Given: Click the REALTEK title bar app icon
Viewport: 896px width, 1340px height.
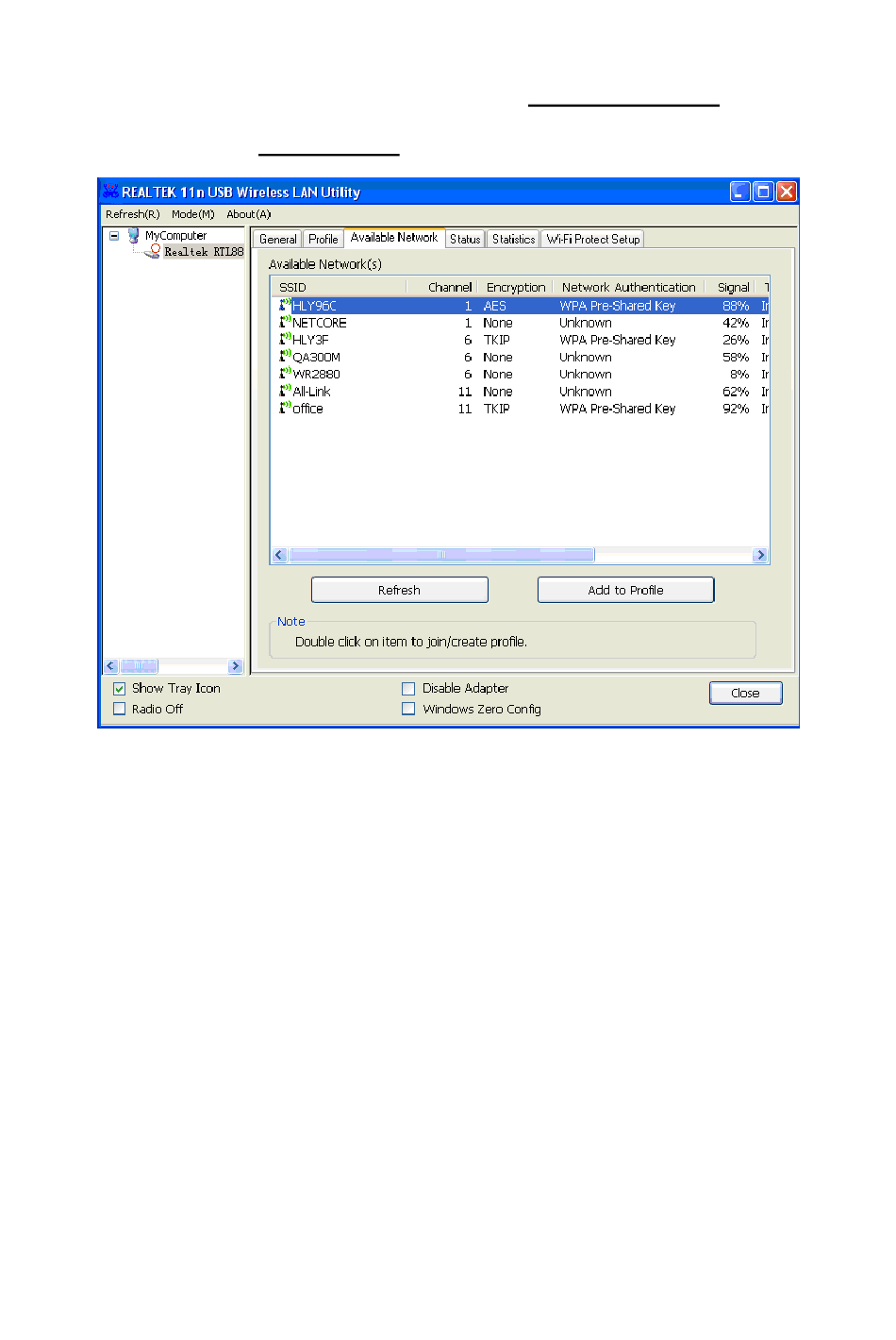Looking at the screenshot, I should 110,192.
